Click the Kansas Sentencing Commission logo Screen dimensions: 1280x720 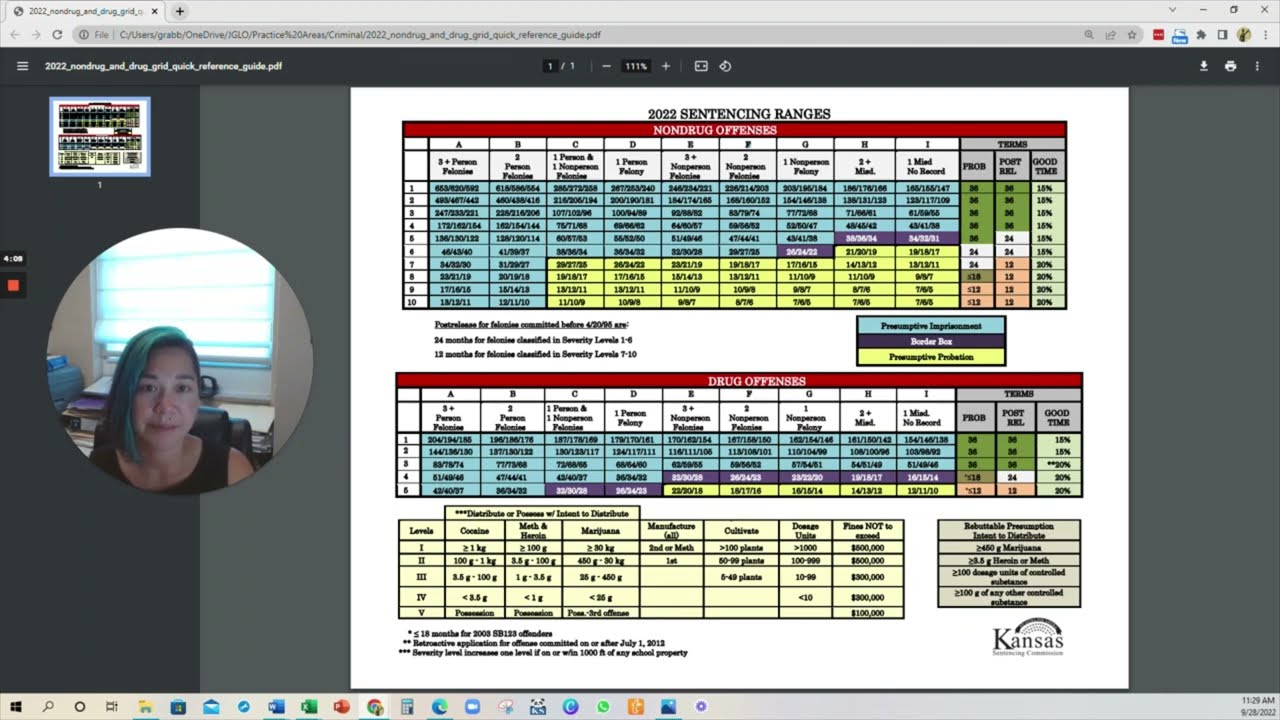pos(1028,640)
